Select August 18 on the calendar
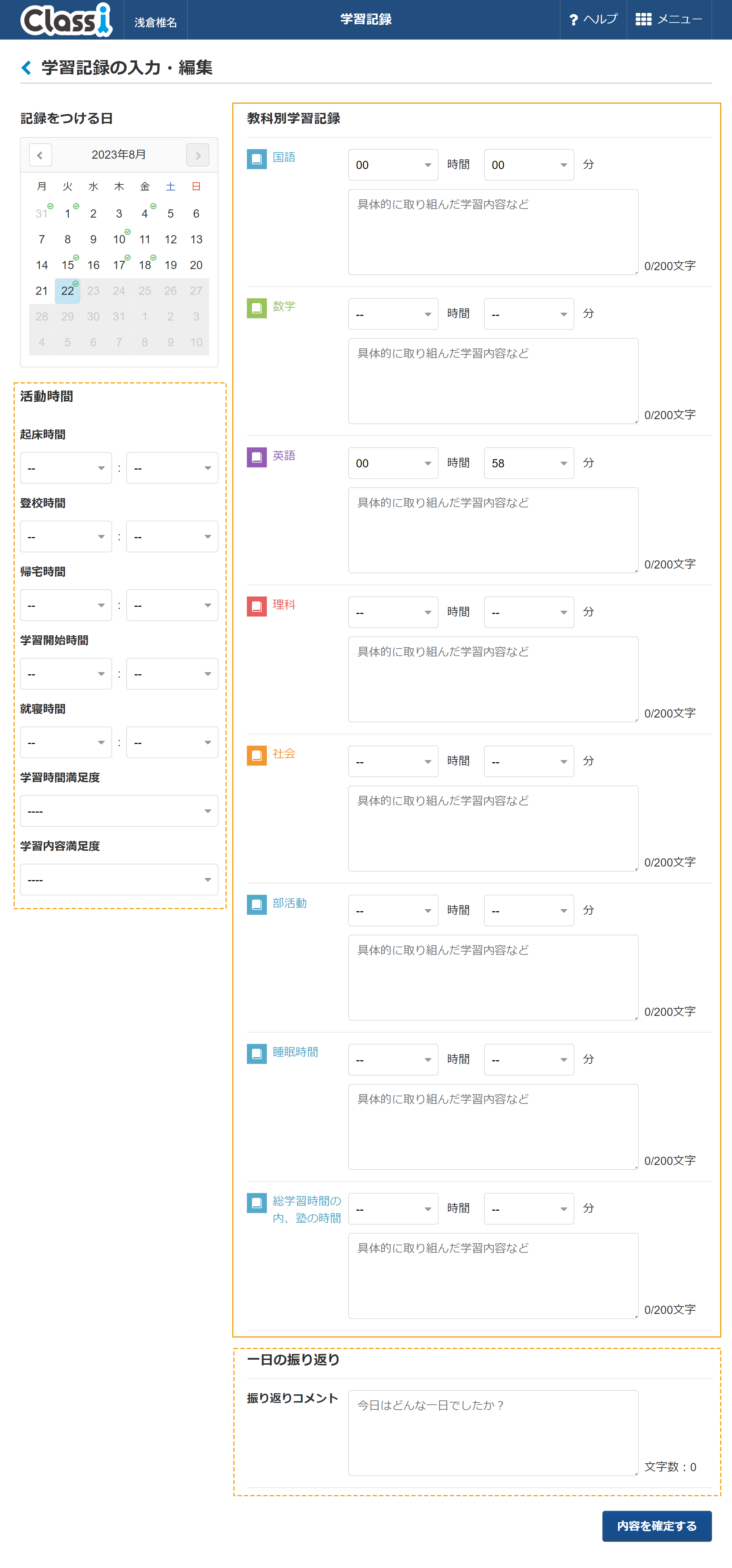732x1568 pixels. coord(145,266)
